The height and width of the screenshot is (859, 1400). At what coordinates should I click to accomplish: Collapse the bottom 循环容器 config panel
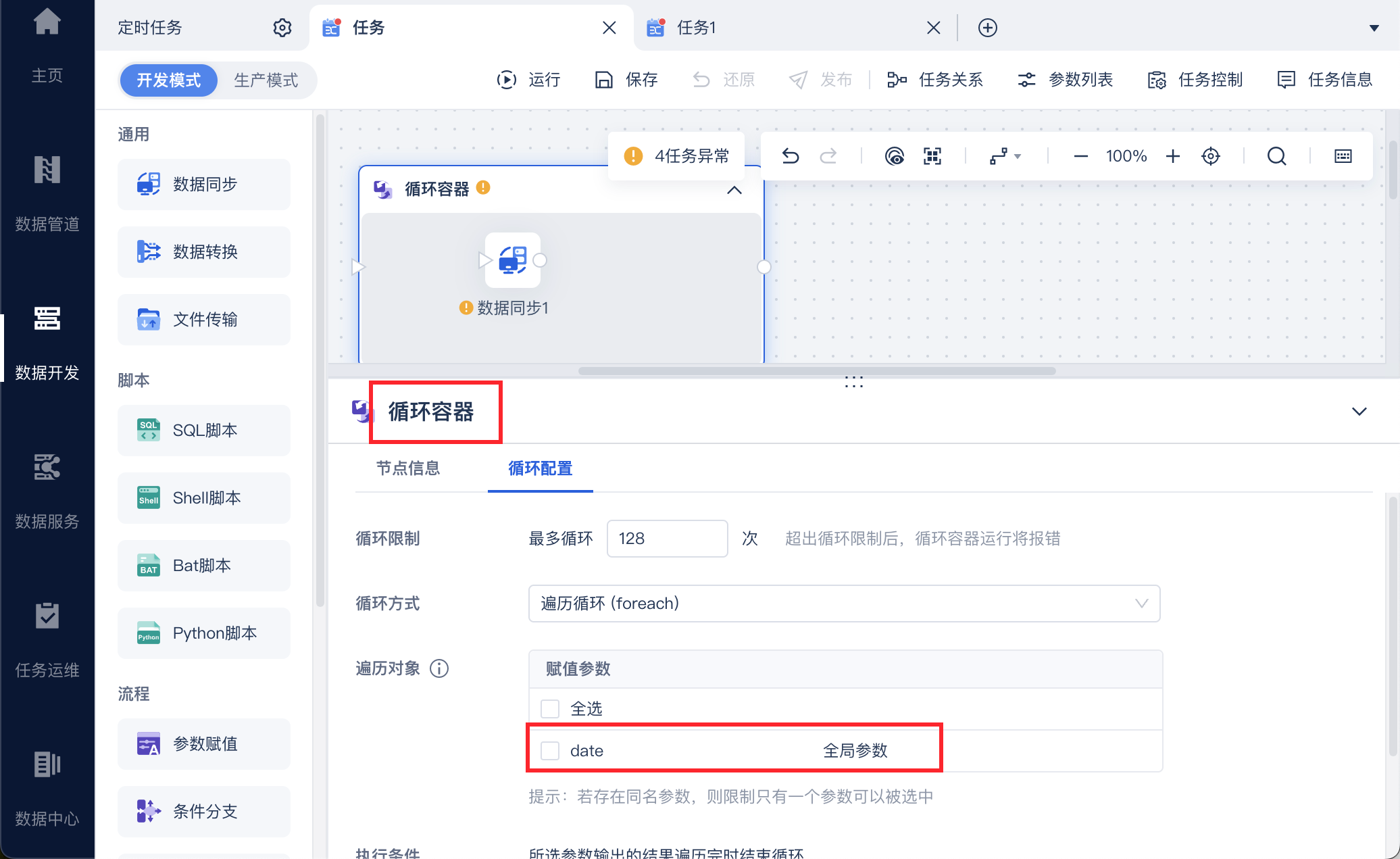coord(1359,412)
